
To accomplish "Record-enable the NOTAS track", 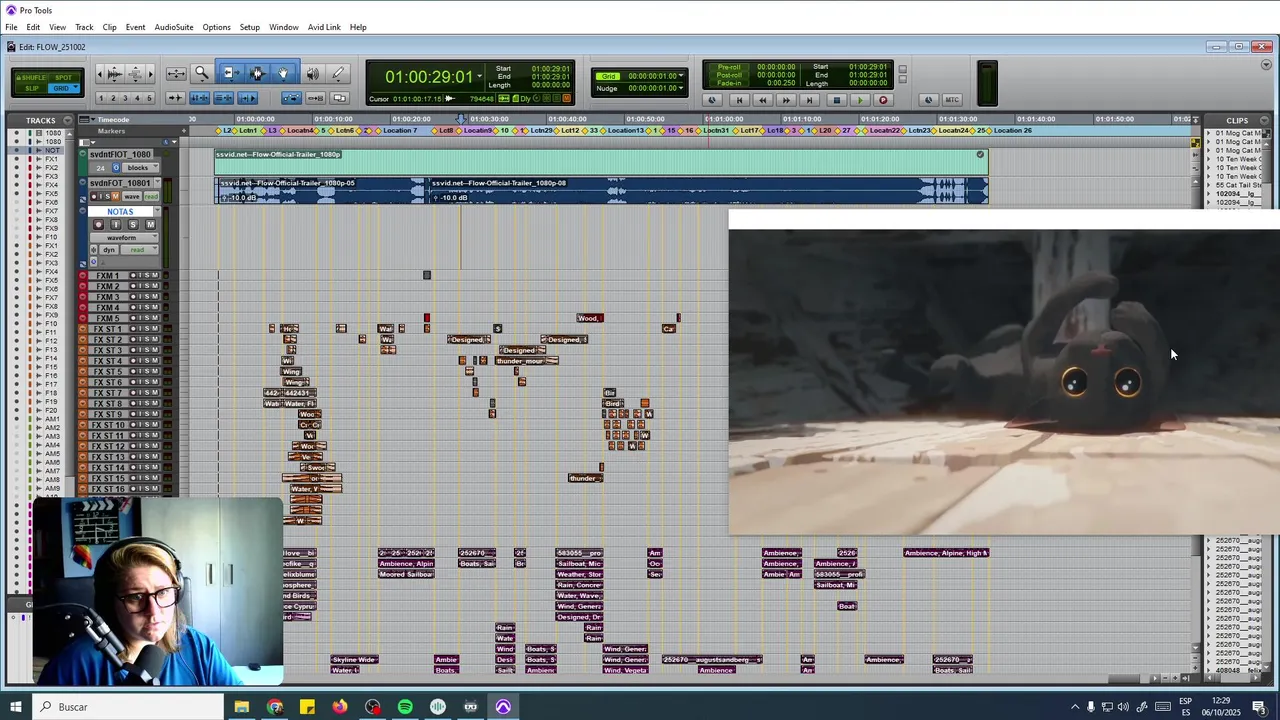I will click(98, 224).
